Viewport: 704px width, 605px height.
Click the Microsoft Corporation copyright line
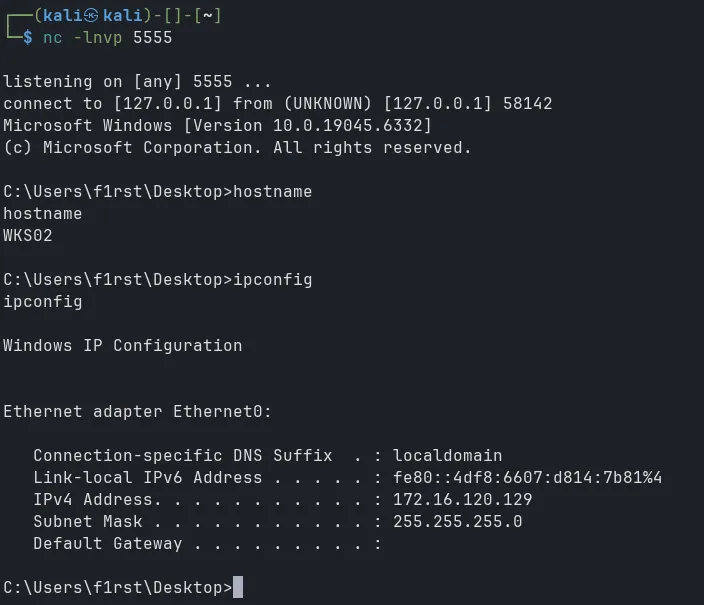point(237,148)
